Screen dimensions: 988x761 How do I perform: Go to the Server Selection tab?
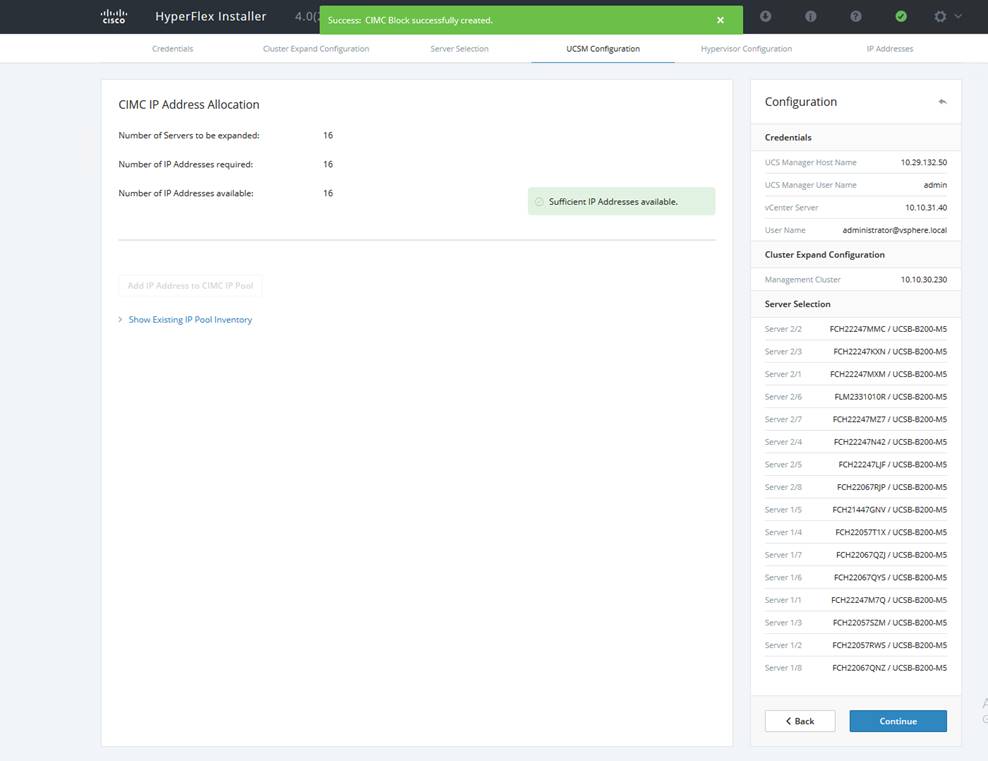[459, 49]
